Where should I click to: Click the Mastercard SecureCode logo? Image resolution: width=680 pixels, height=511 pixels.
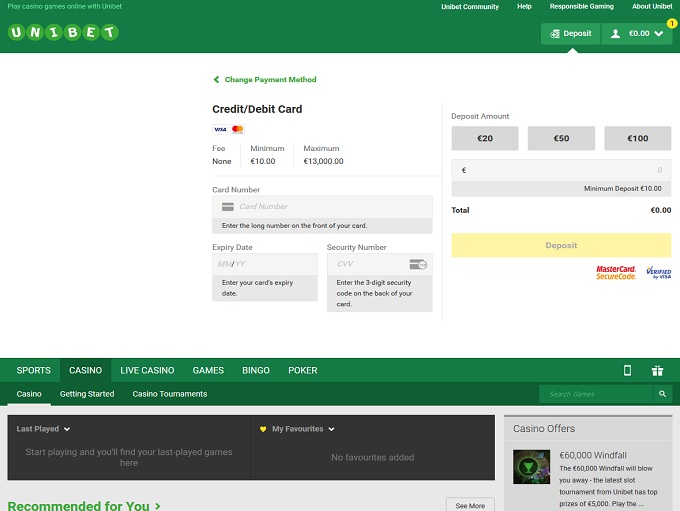(x=616, y=272)
